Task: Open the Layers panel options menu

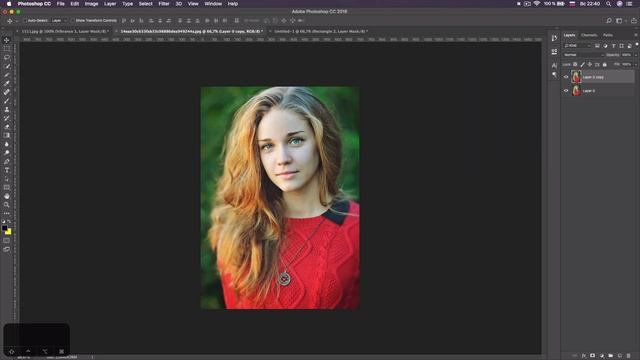Action: [636, 35]
